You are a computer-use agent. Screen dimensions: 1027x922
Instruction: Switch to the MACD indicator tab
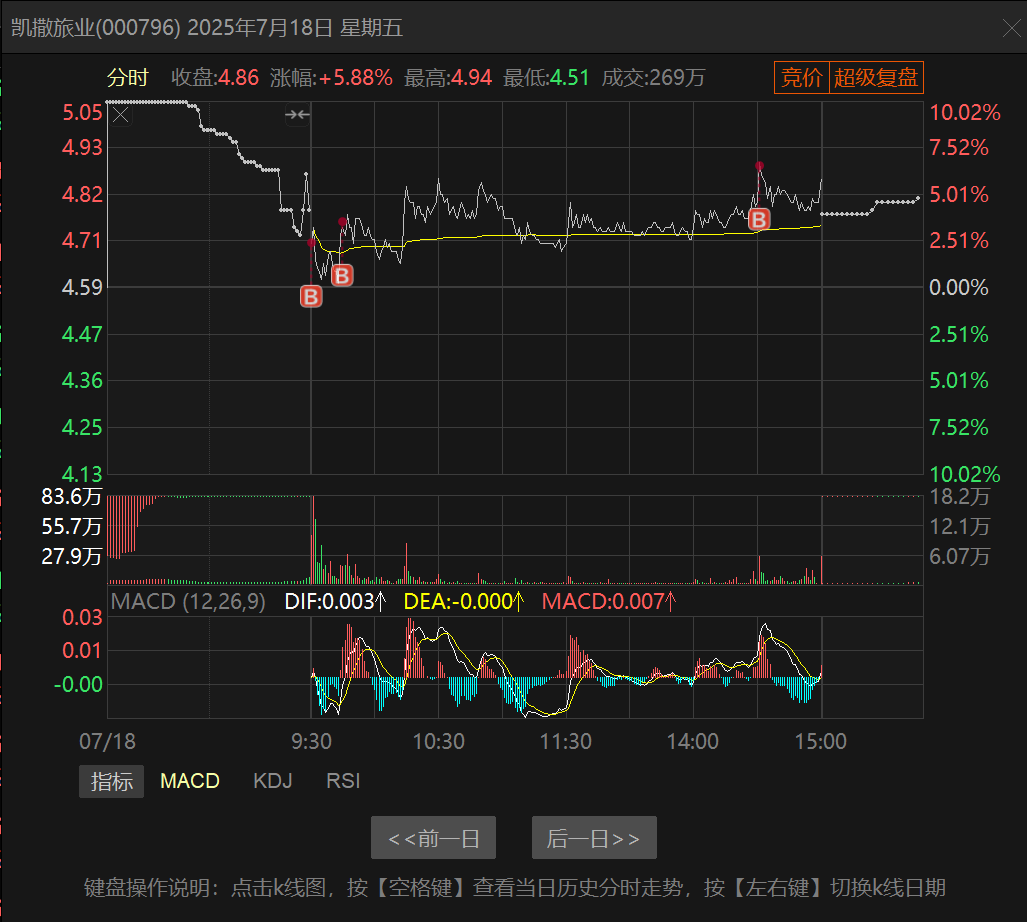(190, 781)
